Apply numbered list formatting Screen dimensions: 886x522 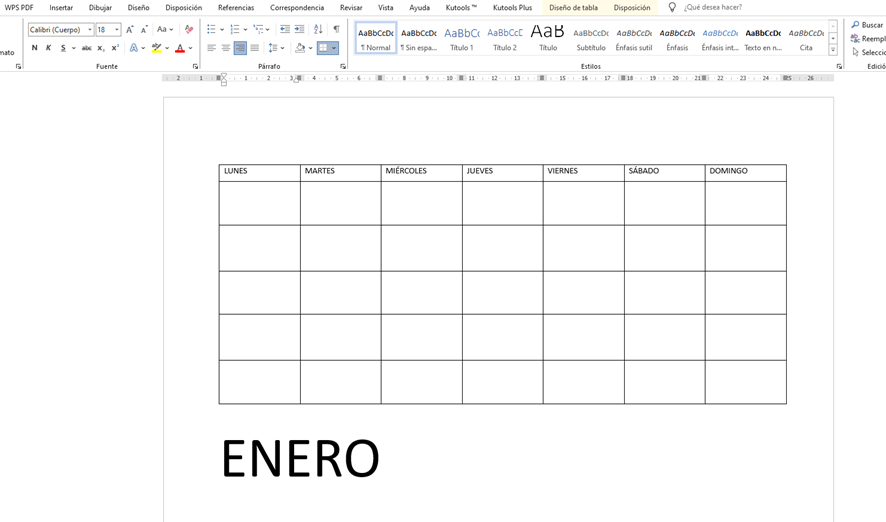(x=235, y=29)
